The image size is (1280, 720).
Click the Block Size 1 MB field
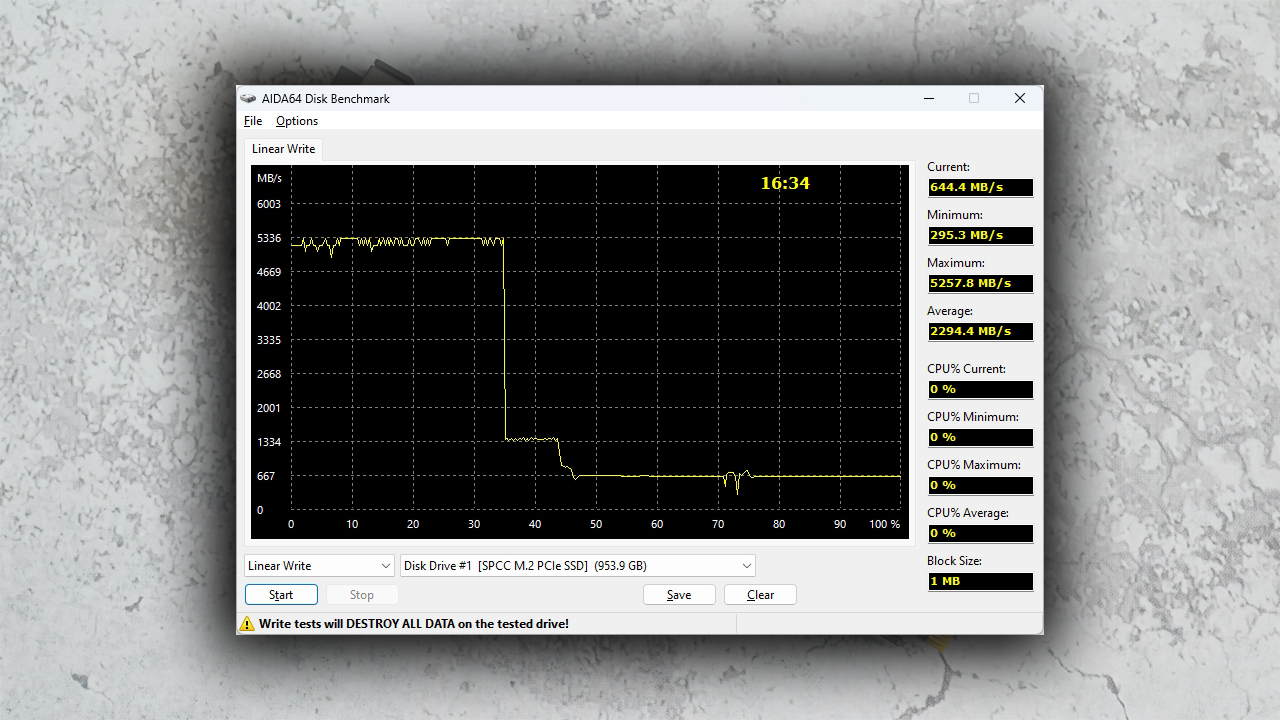(x=980, y=581)
